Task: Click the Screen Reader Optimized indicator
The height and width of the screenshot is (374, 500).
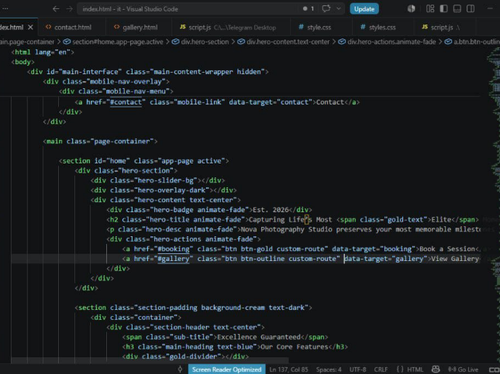Action: (x=227, y=369)
